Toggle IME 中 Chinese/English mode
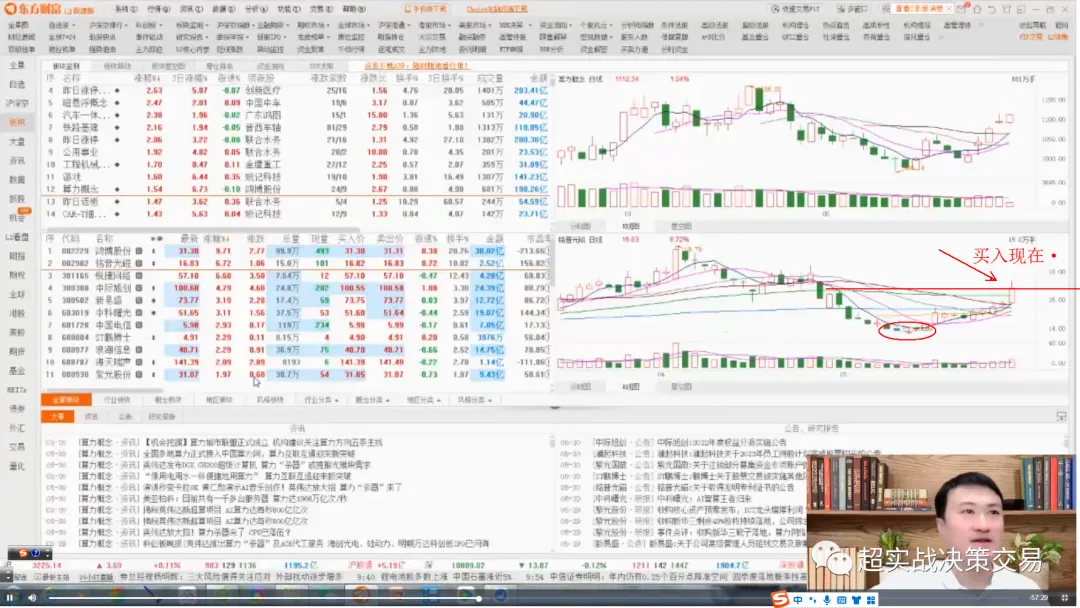This screenshot has width=1080, height=608. [x=798, y=600]
